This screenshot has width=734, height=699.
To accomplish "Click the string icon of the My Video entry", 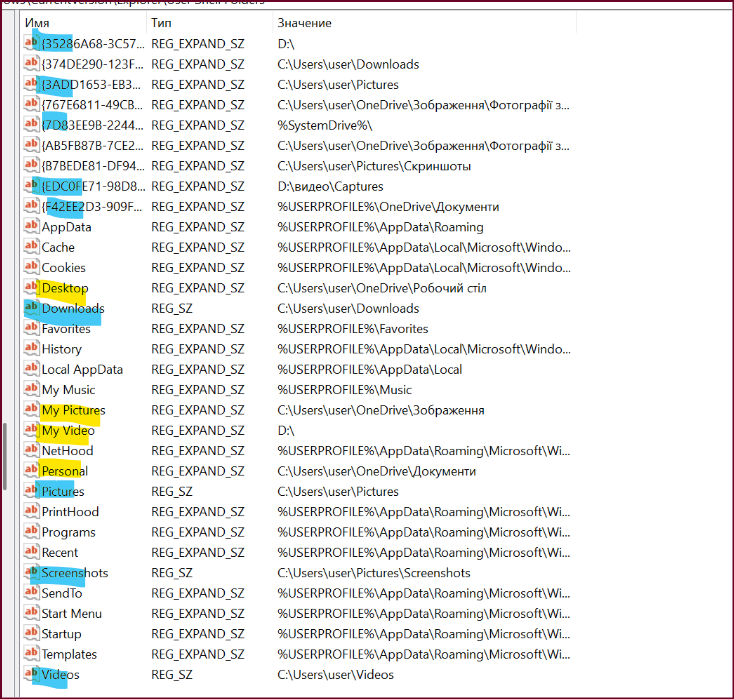I will pos(31,430).
